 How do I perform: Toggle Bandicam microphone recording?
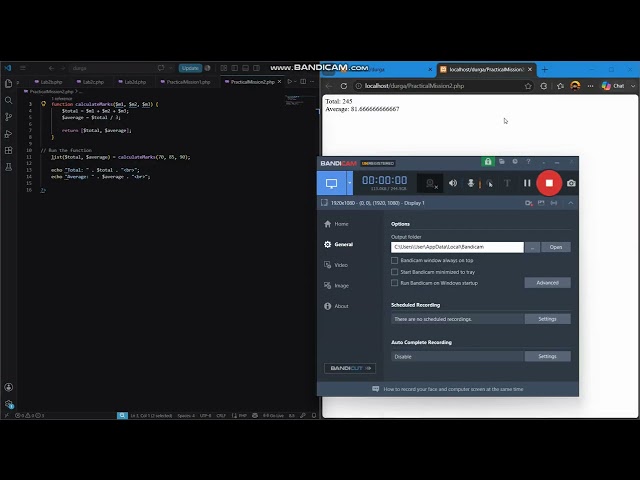click(471, 183)
